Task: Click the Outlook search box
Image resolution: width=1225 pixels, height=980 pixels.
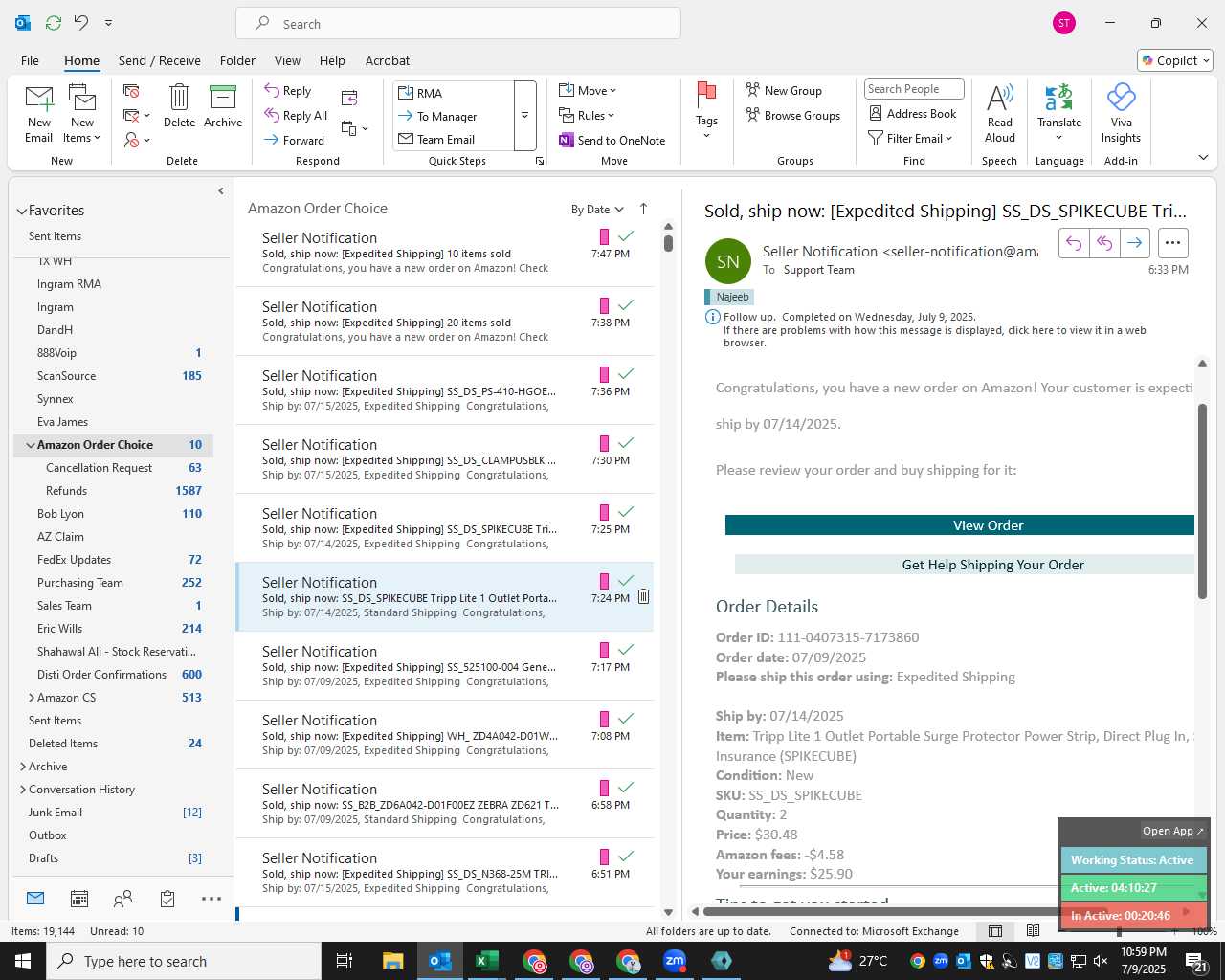Action: click(x=458, y=23)
